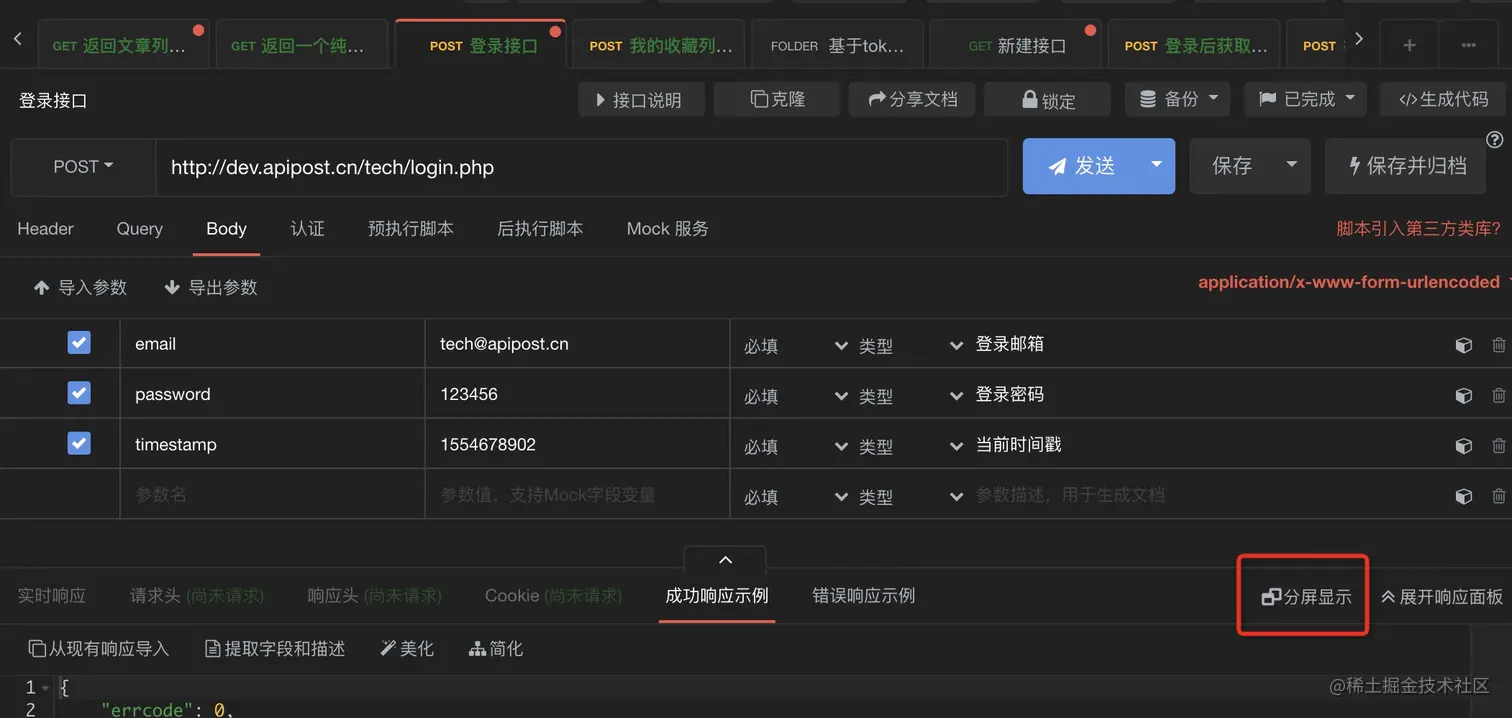The image size is (1512, 718).
Task: Delete the timestamp parameter row
Action: (x=1498, y=445)
